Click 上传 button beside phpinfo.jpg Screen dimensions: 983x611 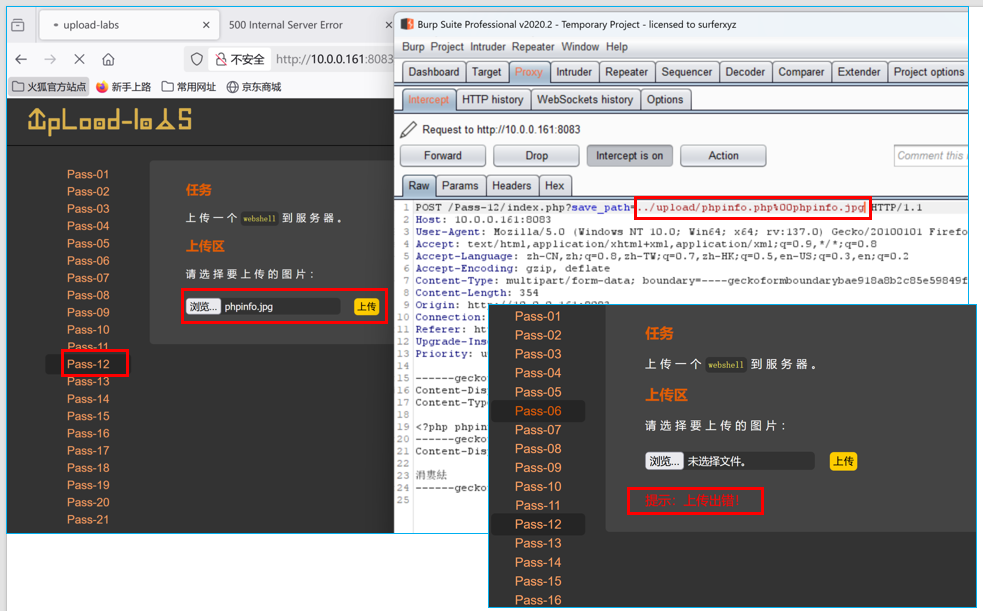(367, 306)
